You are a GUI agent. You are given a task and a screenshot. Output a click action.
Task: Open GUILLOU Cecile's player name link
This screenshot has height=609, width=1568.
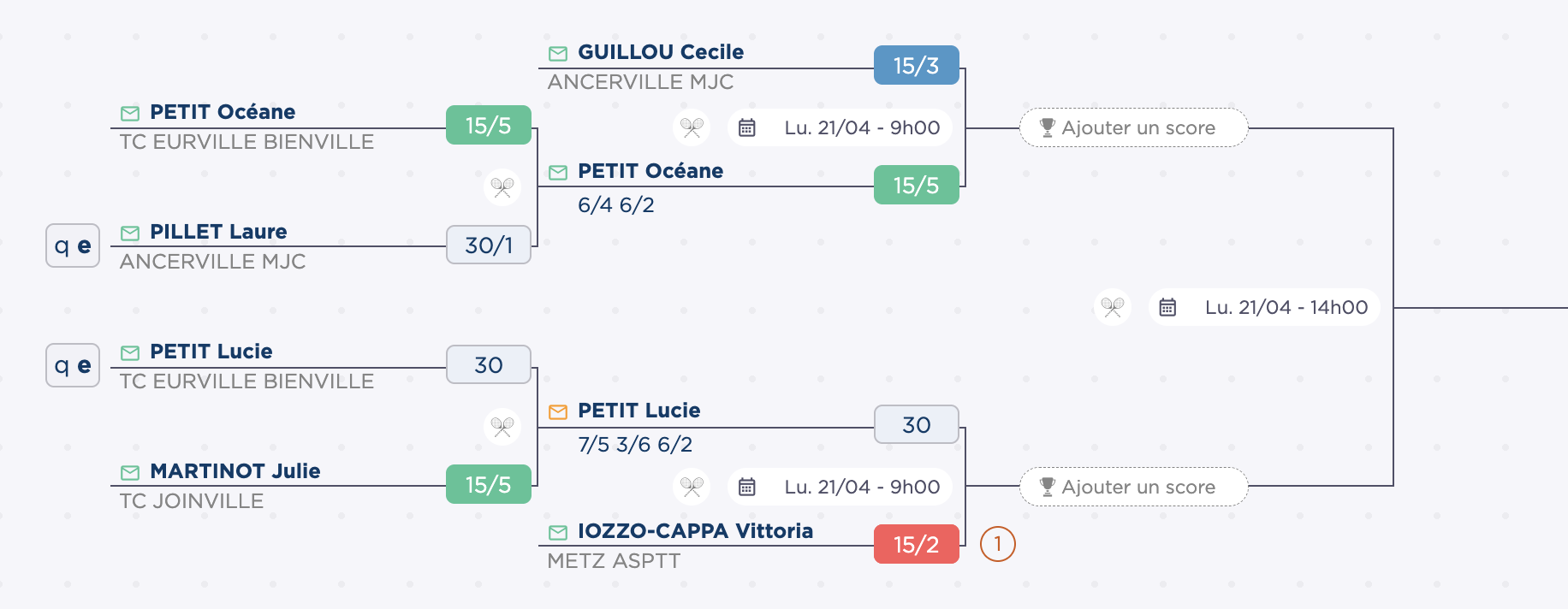coord(660,52)
